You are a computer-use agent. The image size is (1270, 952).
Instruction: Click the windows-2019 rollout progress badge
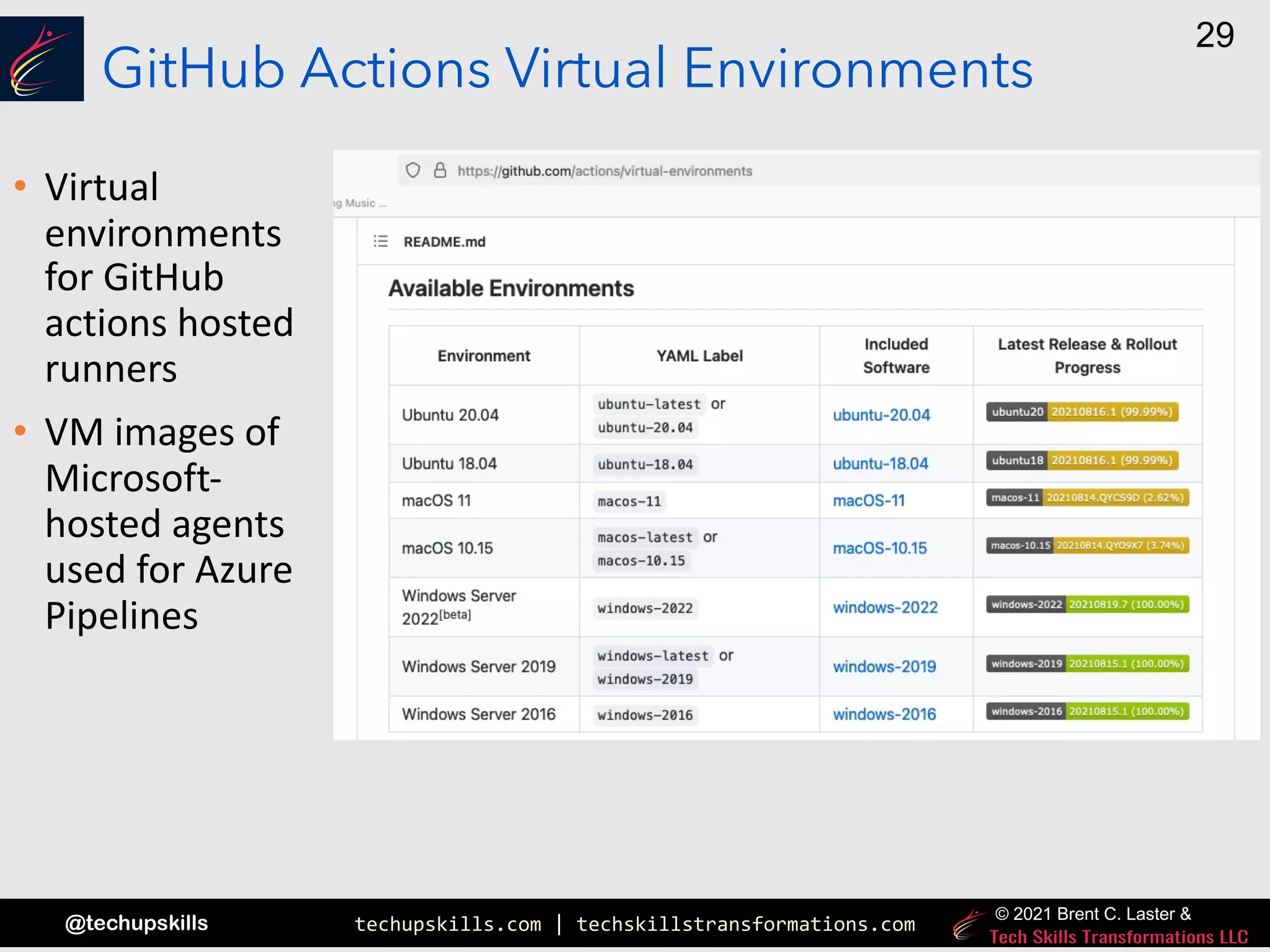pos(1088,664)
